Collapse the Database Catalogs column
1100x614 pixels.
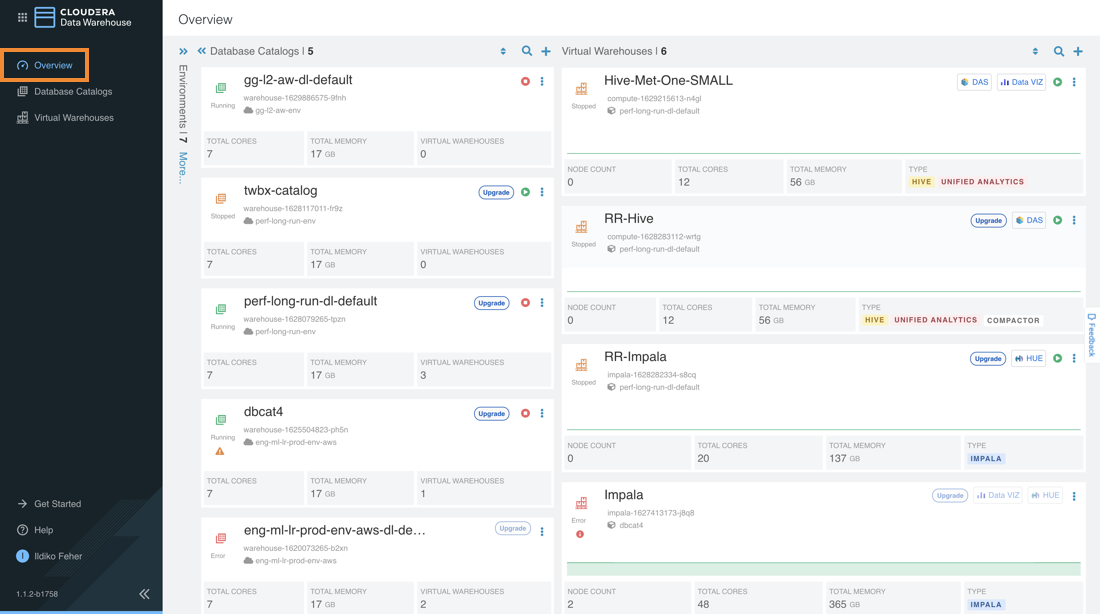(x=202, y=51)
